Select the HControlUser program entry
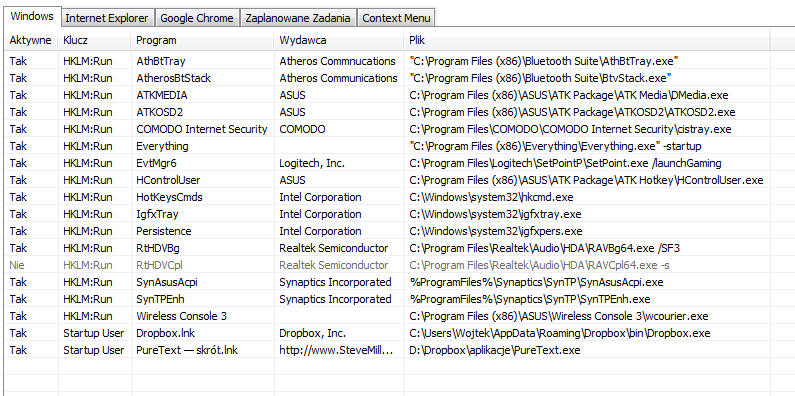The height and width of the screenshot is (396, 795). tap(168, 180)
